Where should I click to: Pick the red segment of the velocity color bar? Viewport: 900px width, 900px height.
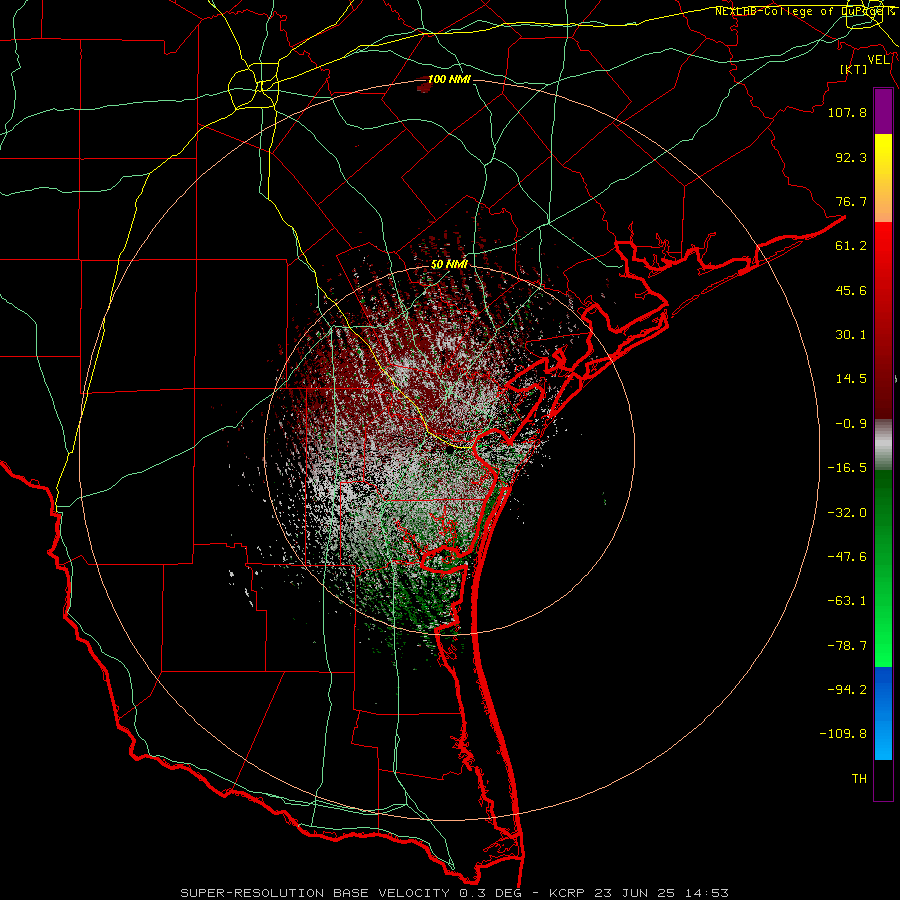(x=883, y=320)
